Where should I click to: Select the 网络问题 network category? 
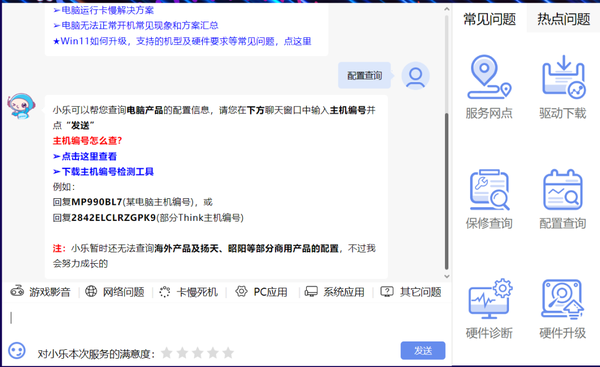click(x=114, y=292)
